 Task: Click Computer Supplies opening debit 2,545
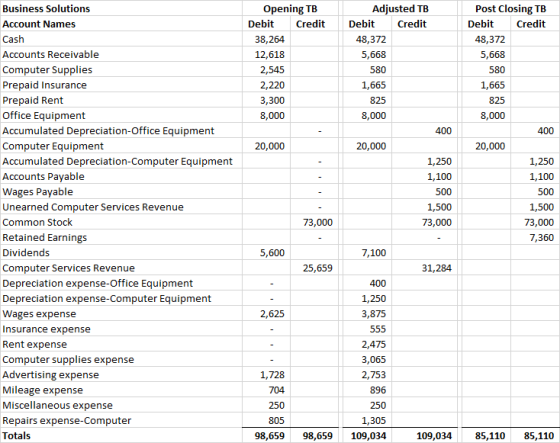pyautogui.click(x=272, y=70)
